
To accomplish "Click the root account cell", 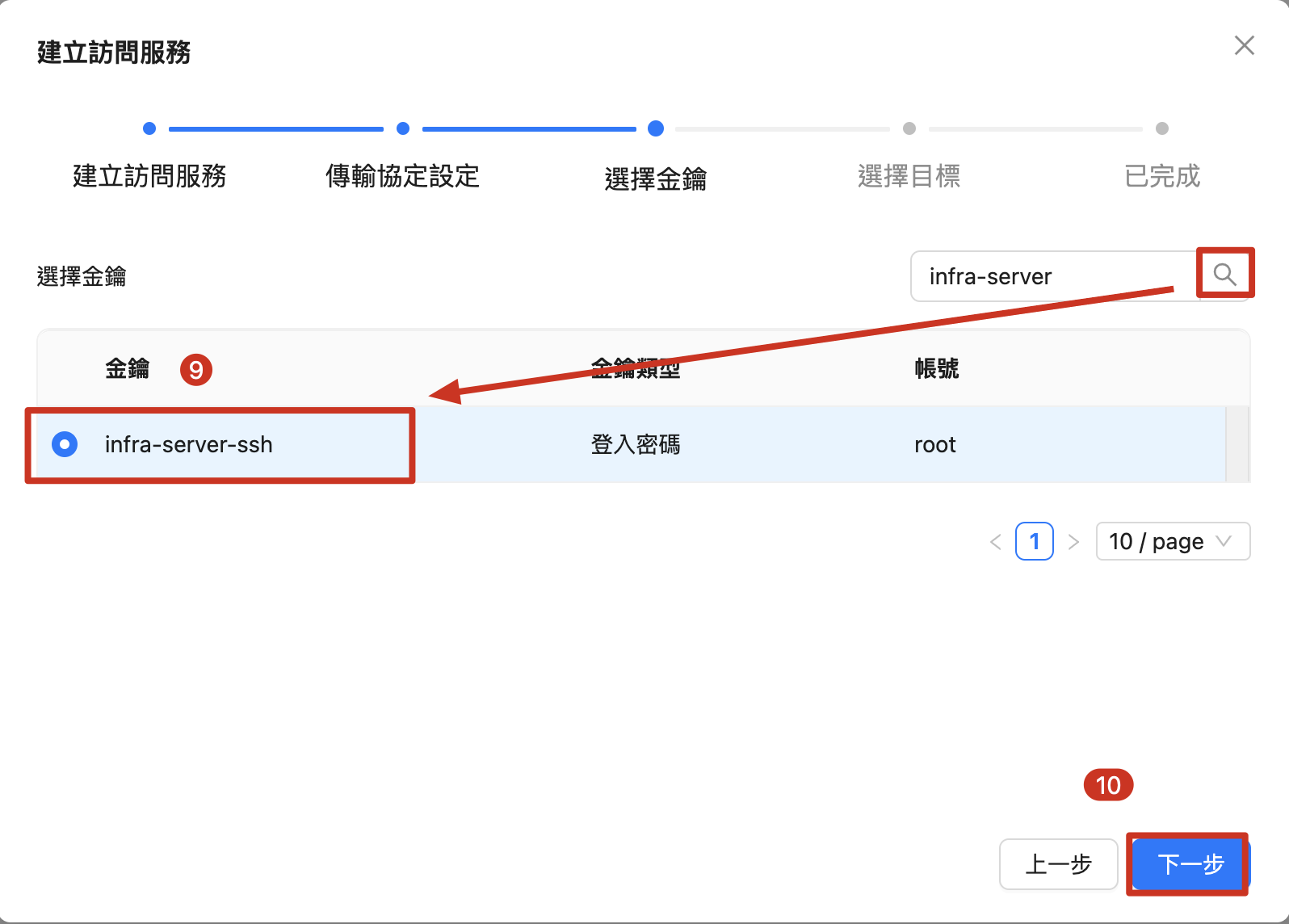I will 934,444.
